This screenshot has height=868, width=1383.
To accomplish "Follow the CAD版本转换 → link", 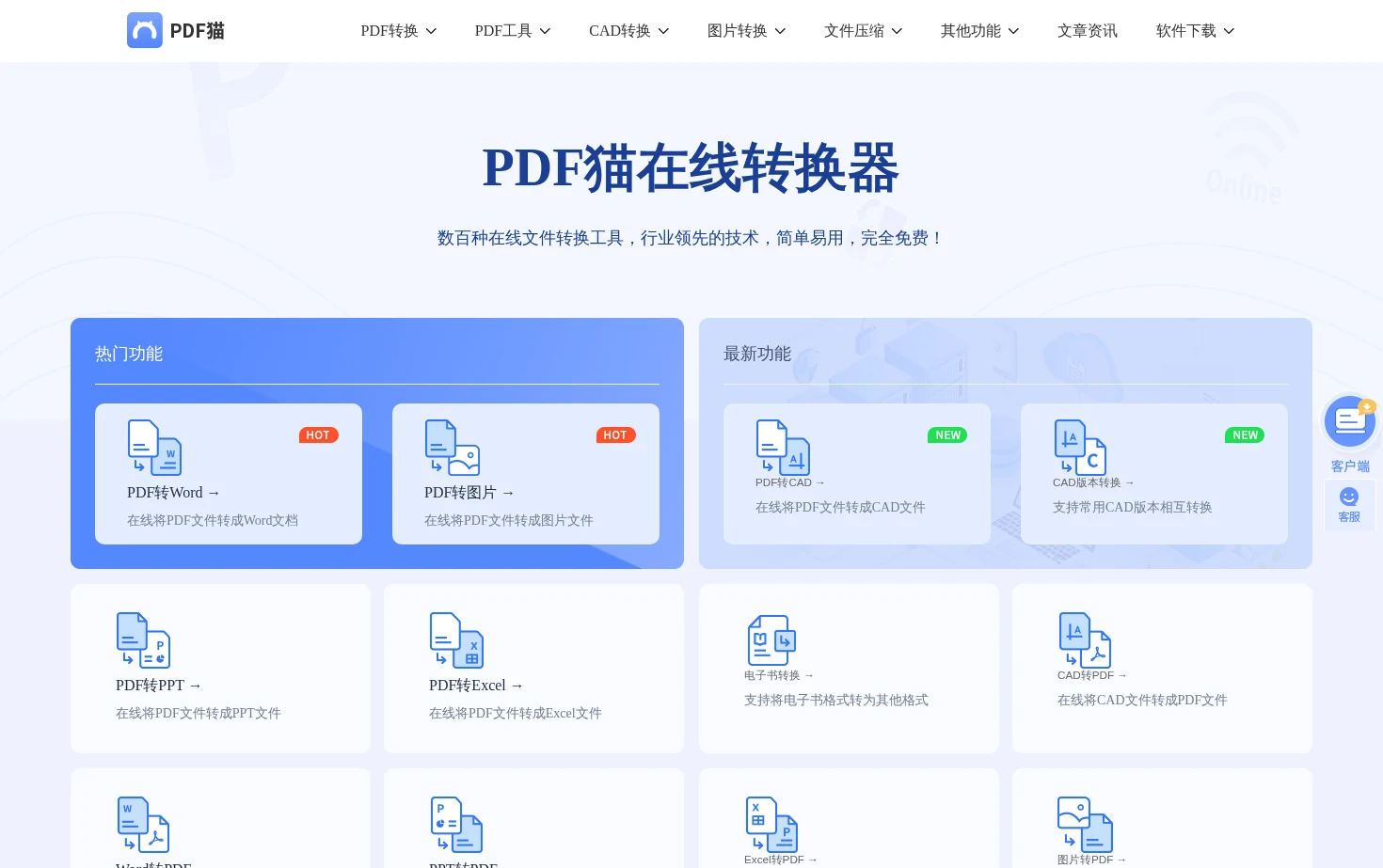I will pos(1093,482).
